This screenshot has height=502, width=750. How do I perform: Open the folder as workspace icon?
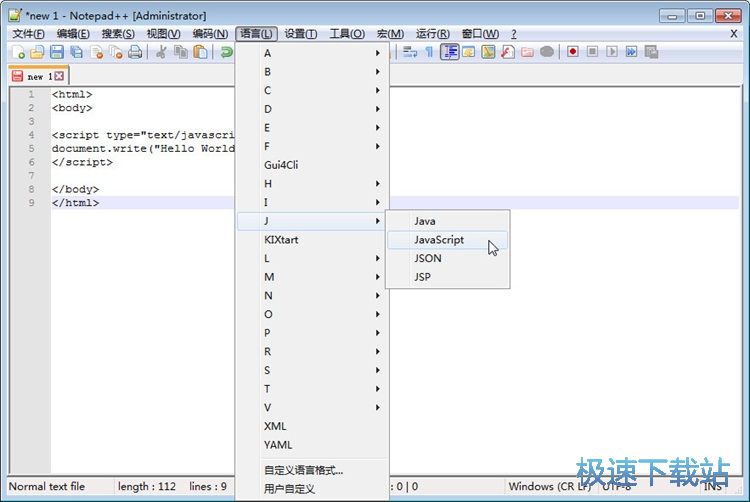[528, 52]
